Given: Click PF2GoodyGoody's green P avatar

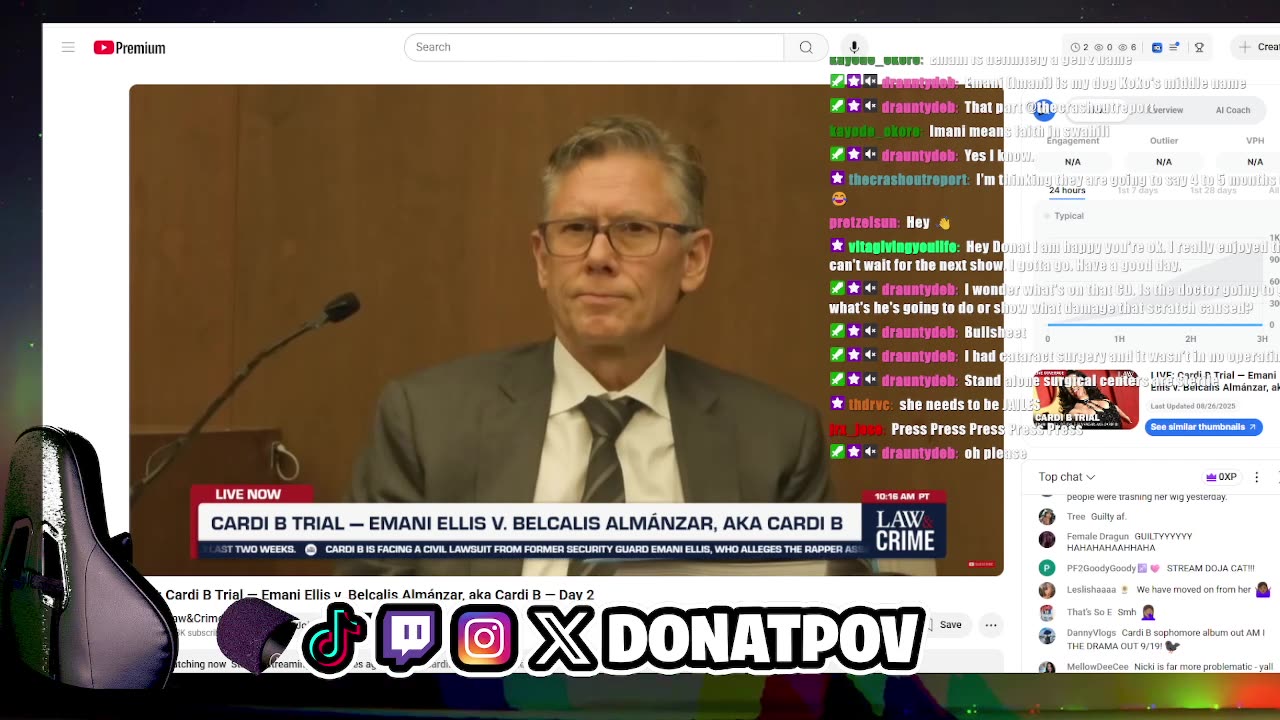Looking at the screenshot, I should coord(1047,568).
